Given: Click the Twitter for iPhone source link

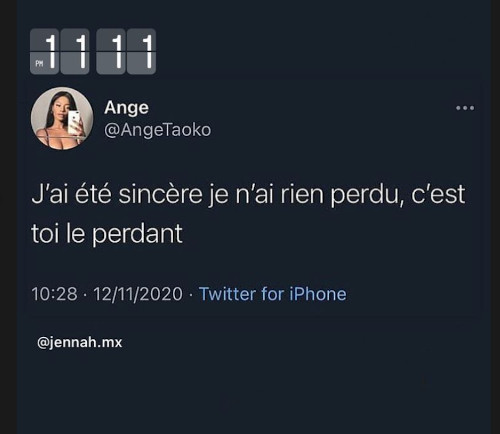Looking at the screenshot, I should [273, 294].
